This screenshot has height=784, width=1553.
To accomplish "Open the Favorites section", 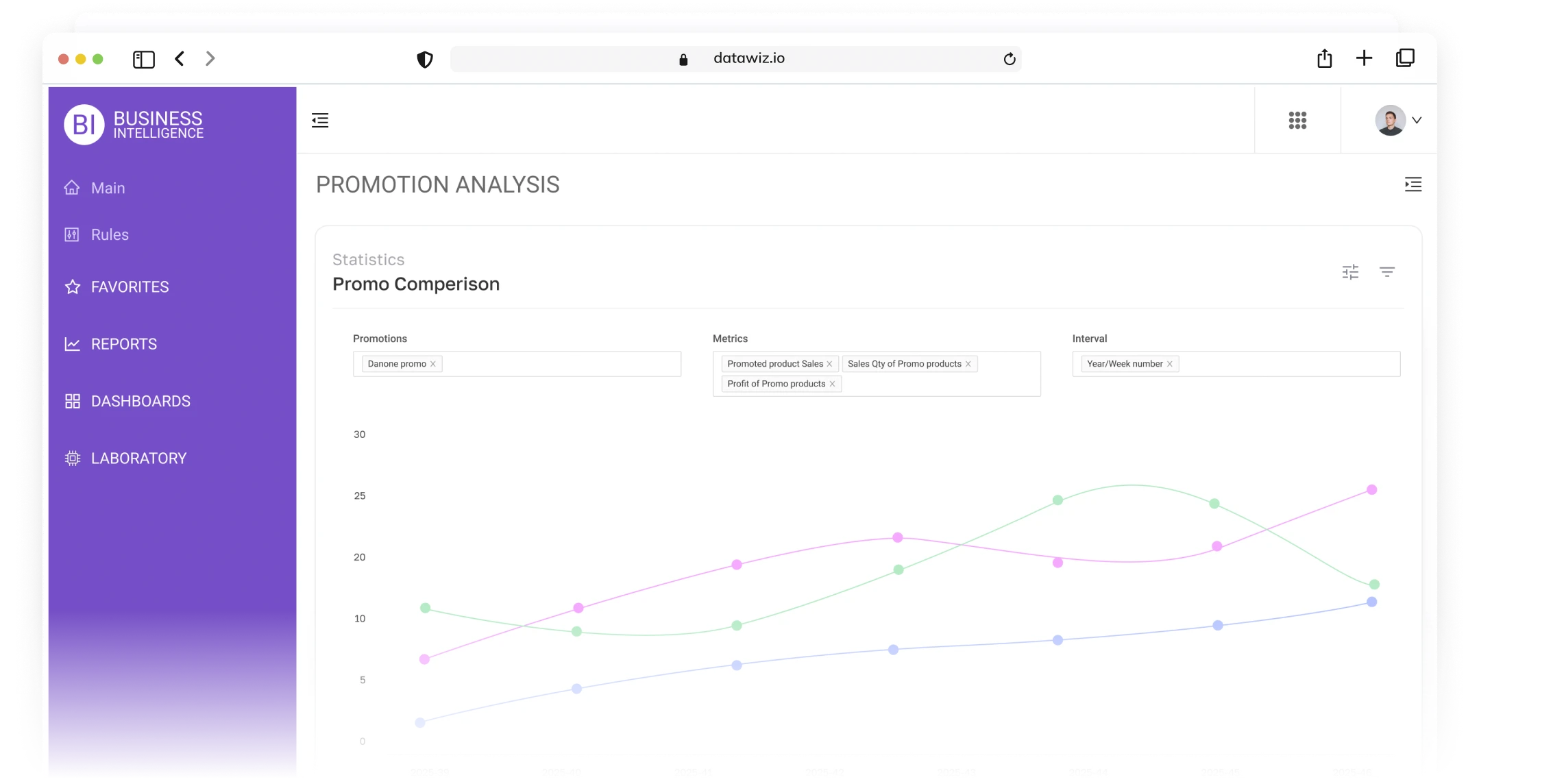I will click(x=129, y=286).
